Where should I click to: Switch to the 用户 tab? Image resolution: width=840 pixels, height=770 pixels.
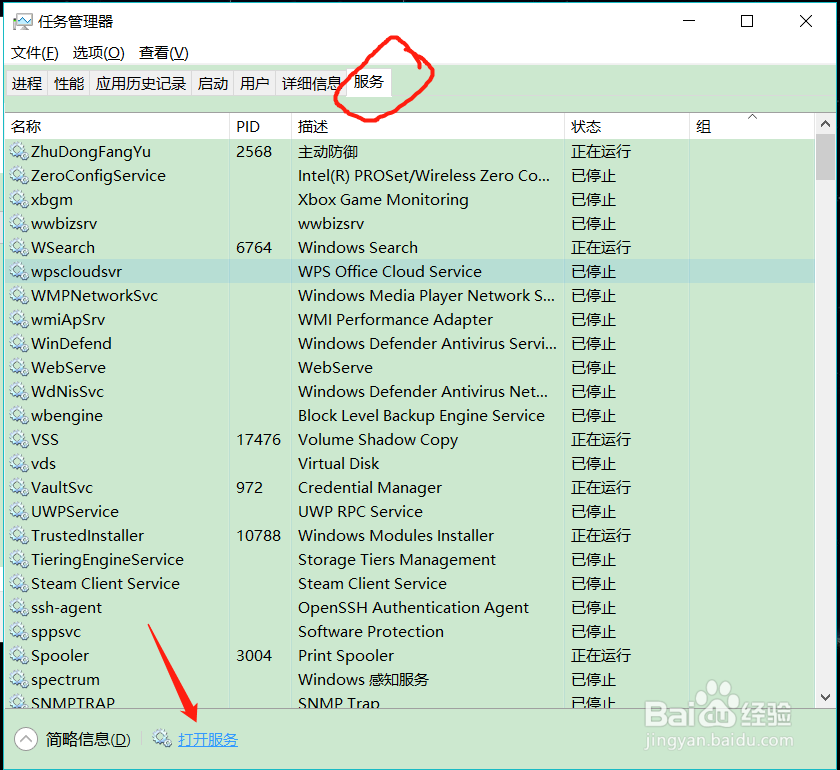click(254, 83)
